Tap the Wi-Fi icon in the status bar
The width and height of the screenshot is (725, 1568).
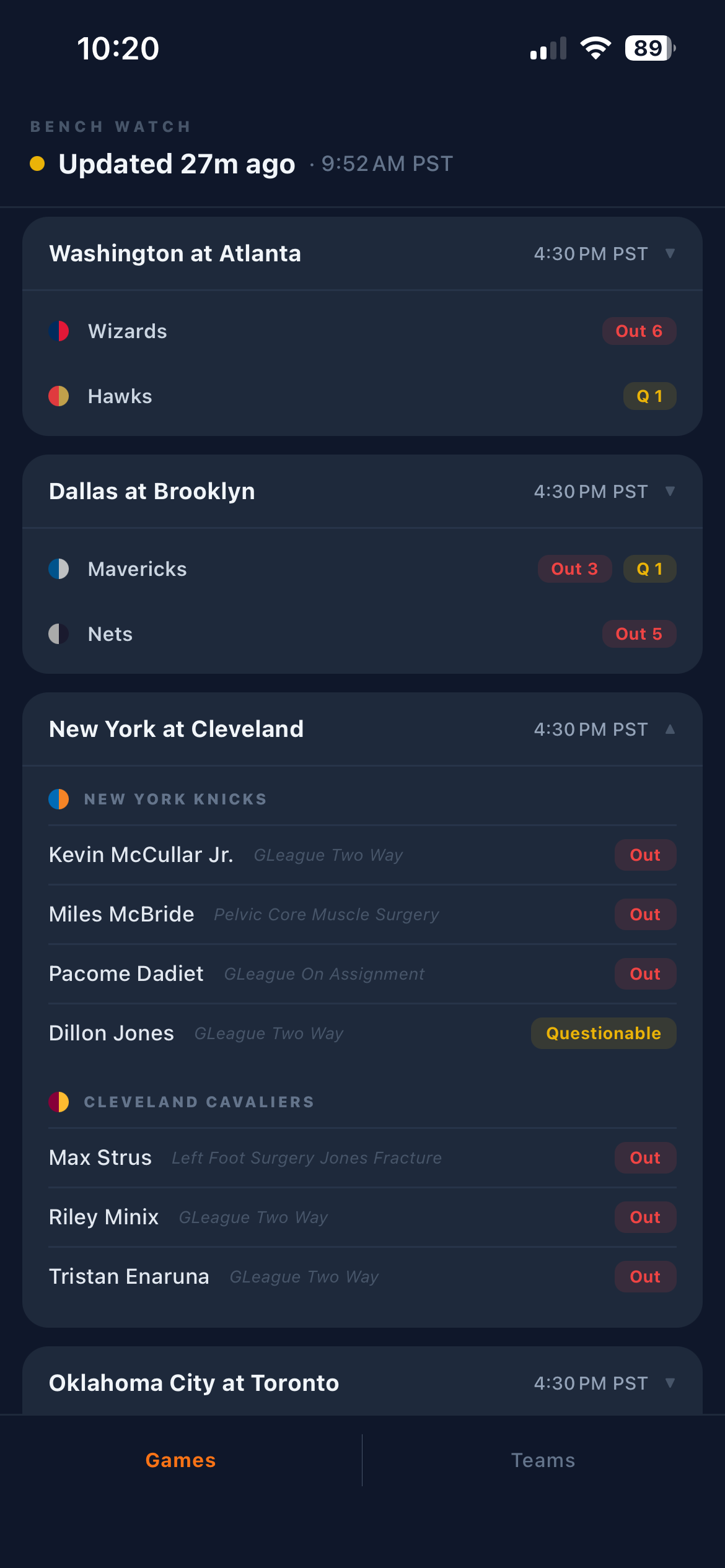595,48
